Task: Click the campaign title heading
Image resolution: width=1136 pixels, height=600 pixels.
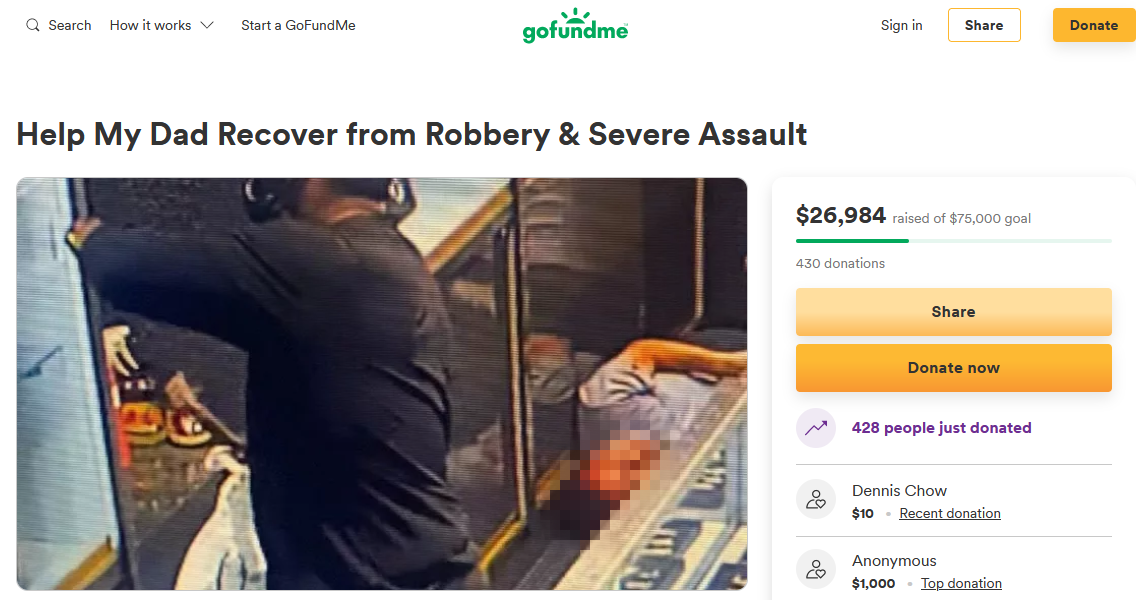Action: pos(412,134)
